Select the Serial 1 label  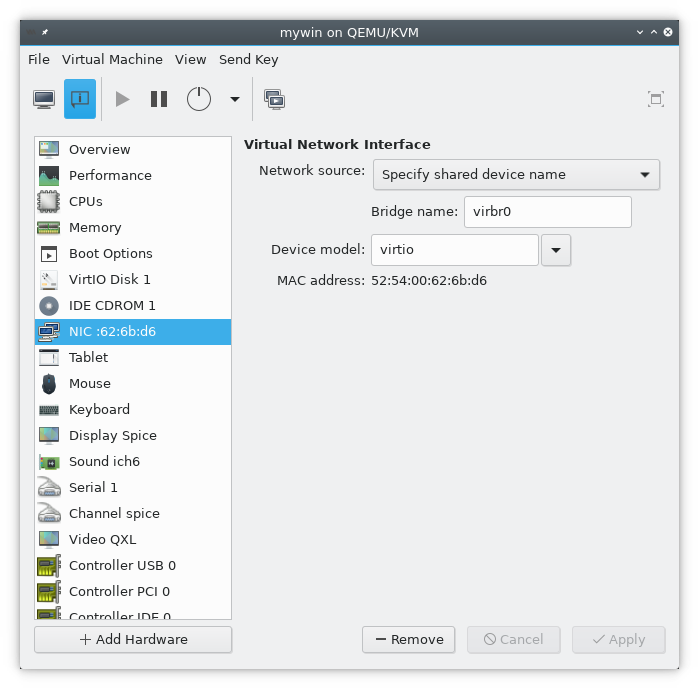point(93,488)
